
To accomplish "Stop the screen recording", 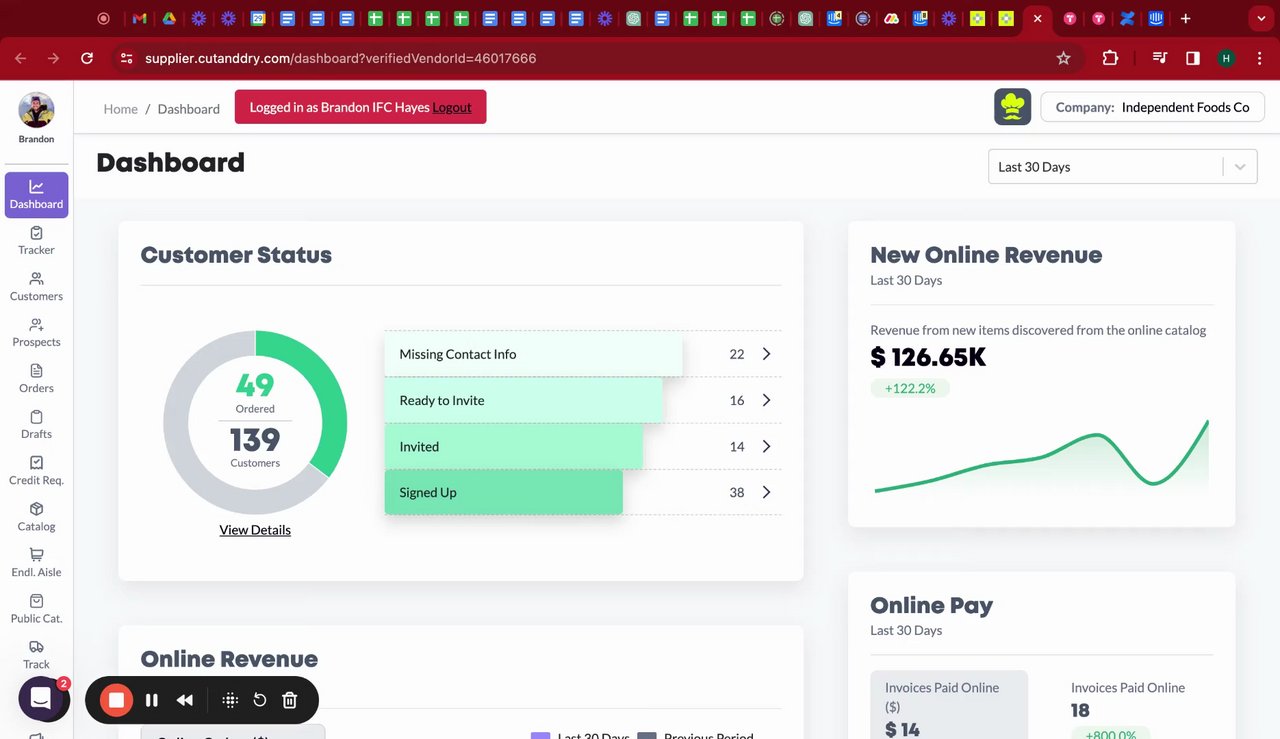I will 117,700.
